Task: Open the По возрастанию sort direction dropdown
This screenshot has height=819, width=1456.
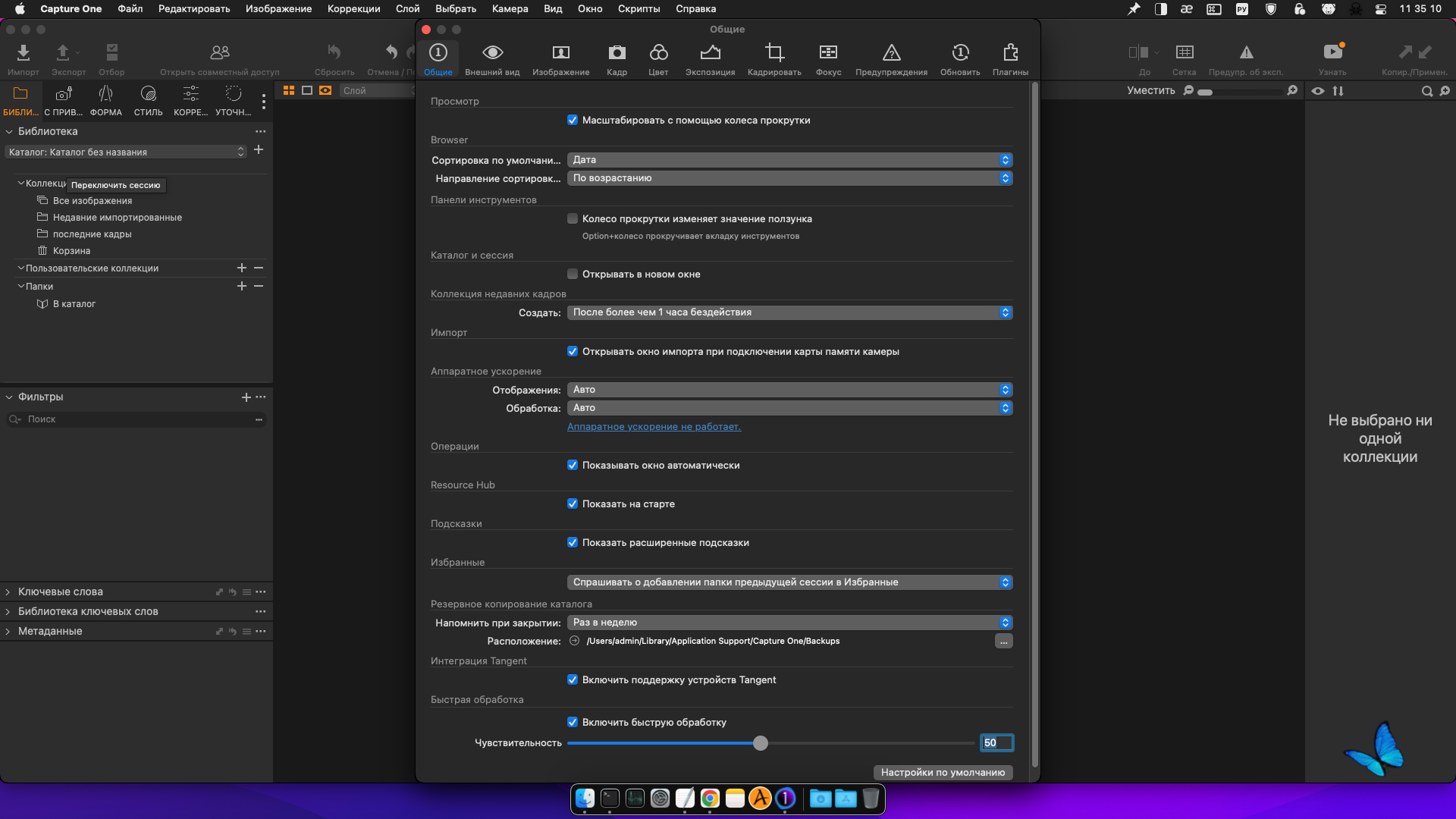Action: coord(789,178)
